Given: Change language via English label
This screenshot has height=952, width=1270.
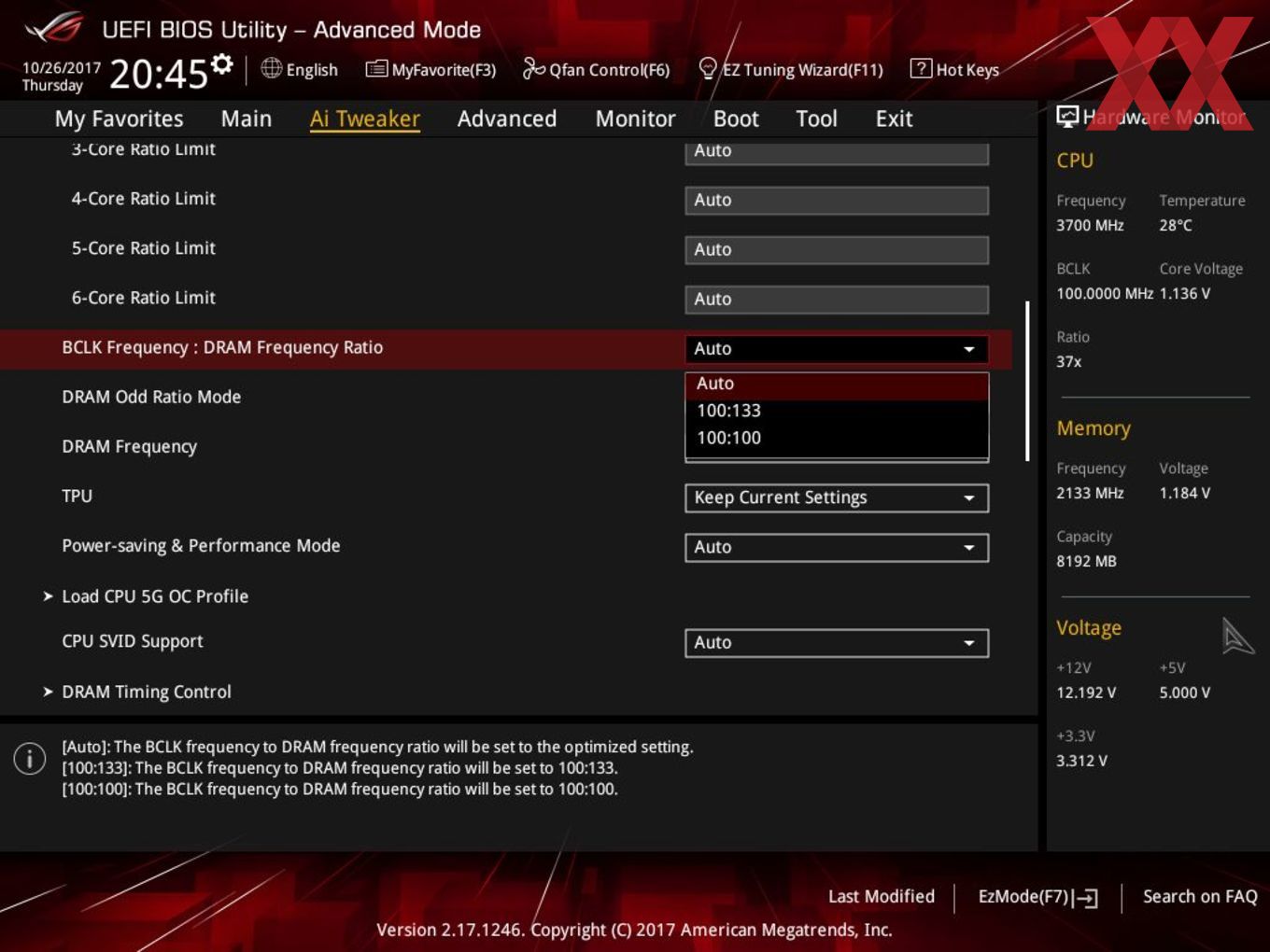Looking at the screenshot, I should (312, 70).
